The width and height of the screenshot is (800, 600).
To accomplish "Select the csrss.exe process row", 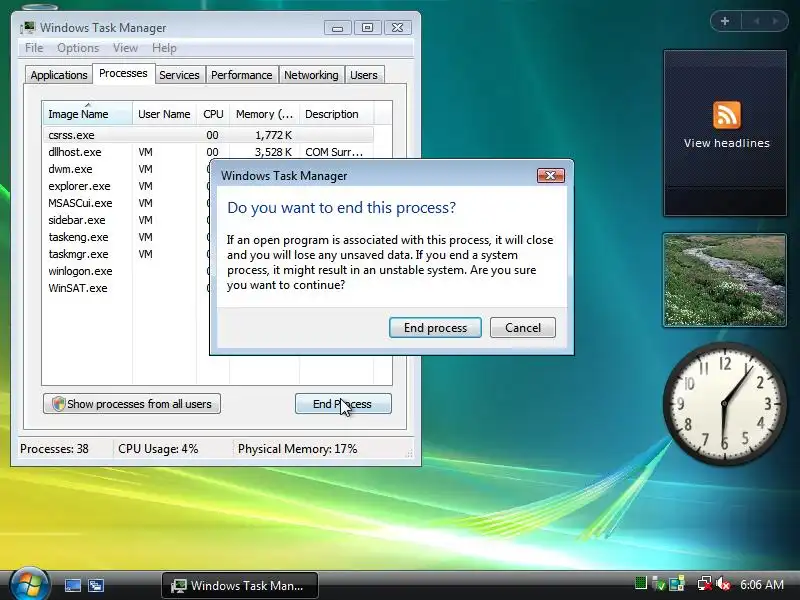I will [x=208, y=135].
